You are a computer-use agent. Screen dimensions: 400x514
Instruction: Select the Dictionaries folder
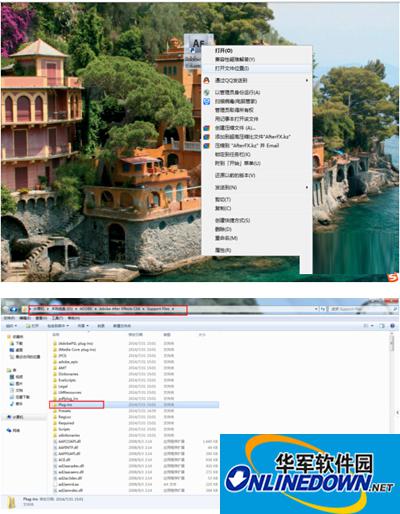[66, 374]
